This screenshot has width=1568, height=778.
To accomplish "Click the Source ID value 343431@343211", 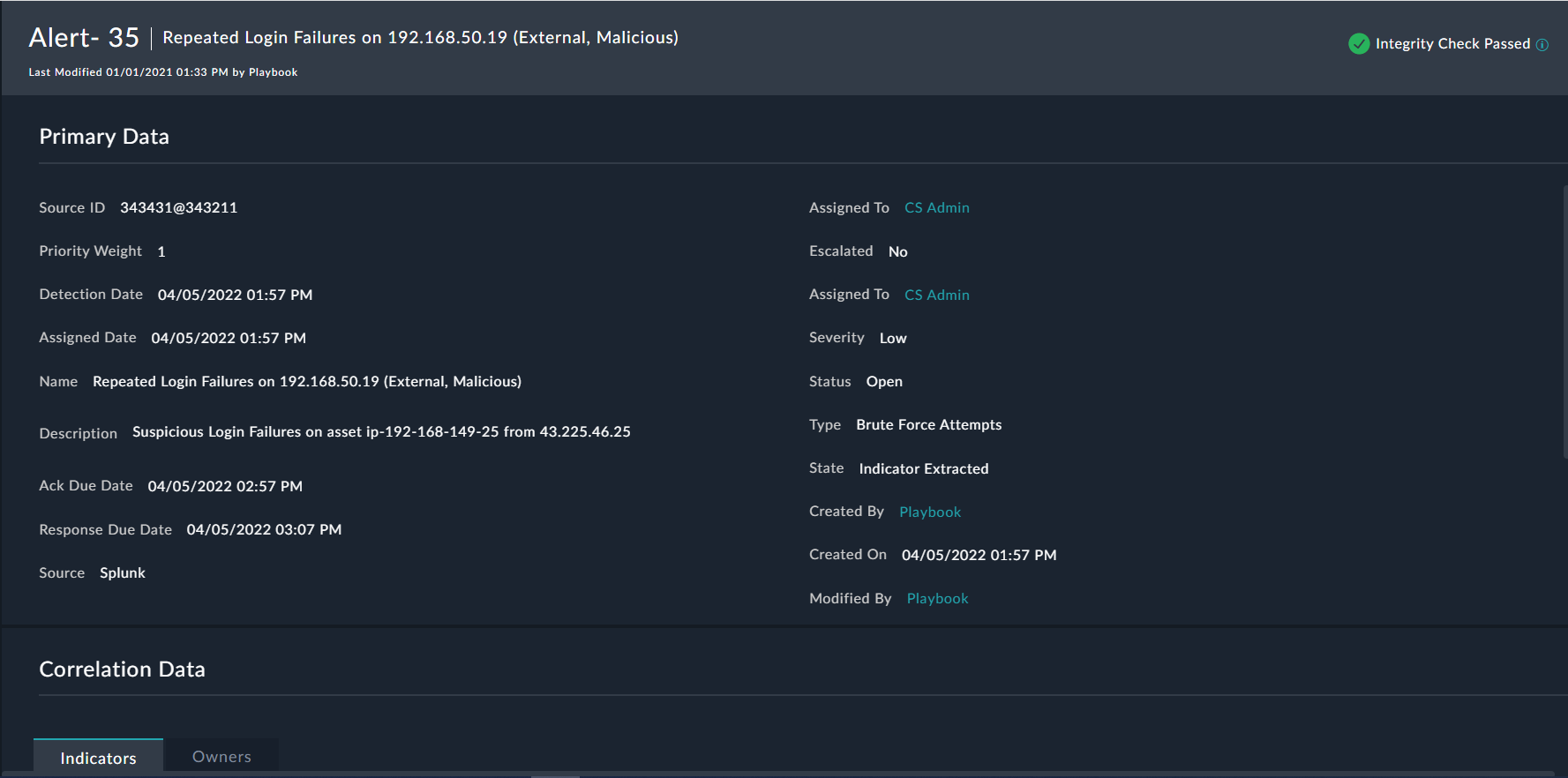I will pos(178,207).
